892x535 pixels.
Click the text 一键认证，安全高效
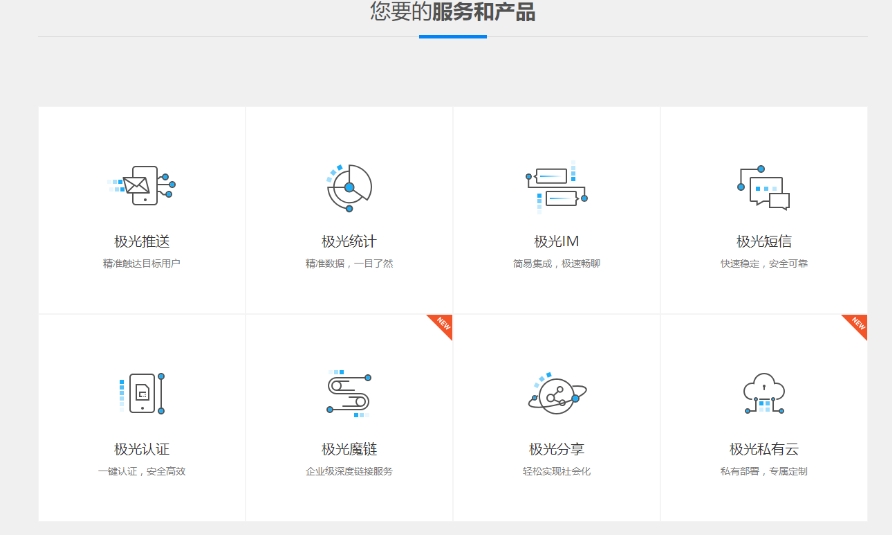(142, 471)
